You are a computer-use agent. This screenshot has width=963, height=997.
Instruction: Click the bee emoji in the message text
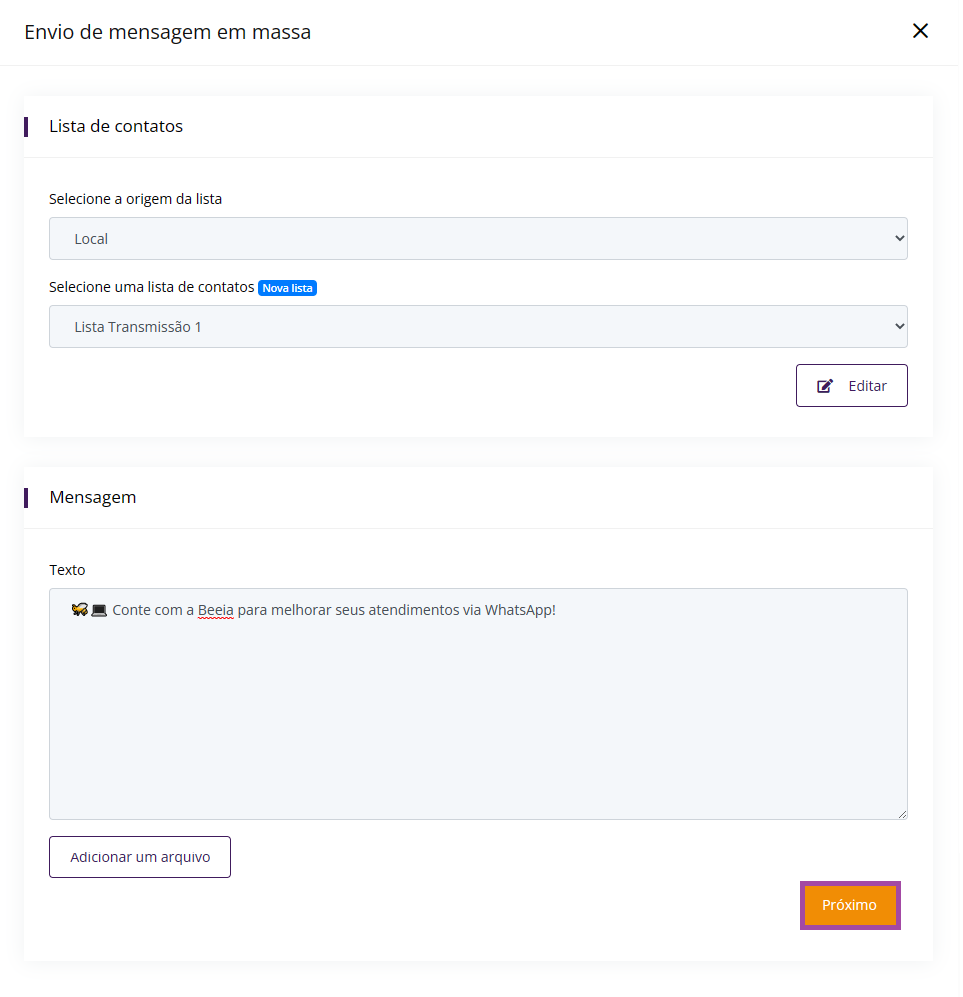coord(79,610)
